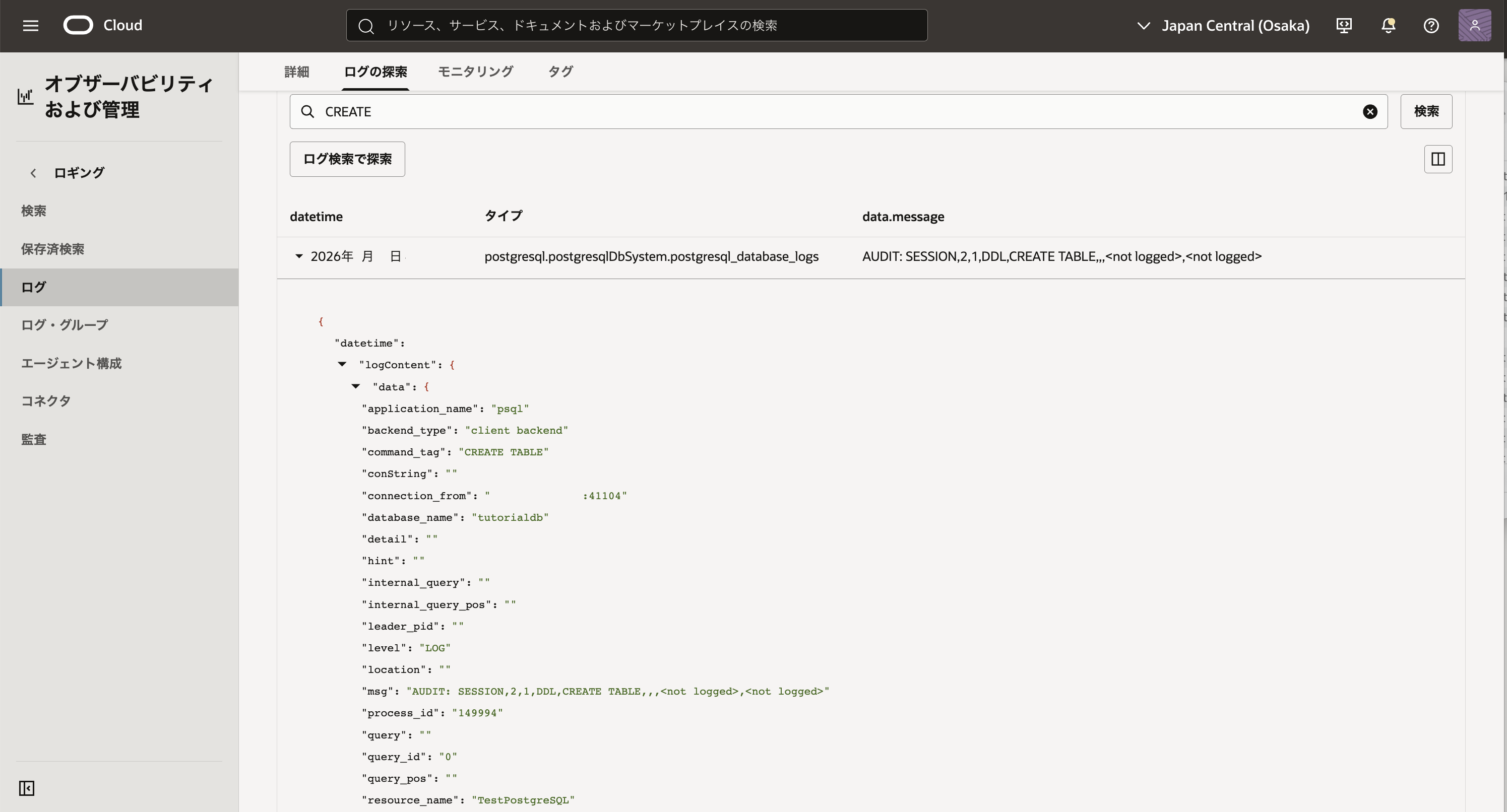This screenshot has width=1507, height=812.
Task: Click the command_tag "CREATE TABLE" value
Action: [504, 452]
